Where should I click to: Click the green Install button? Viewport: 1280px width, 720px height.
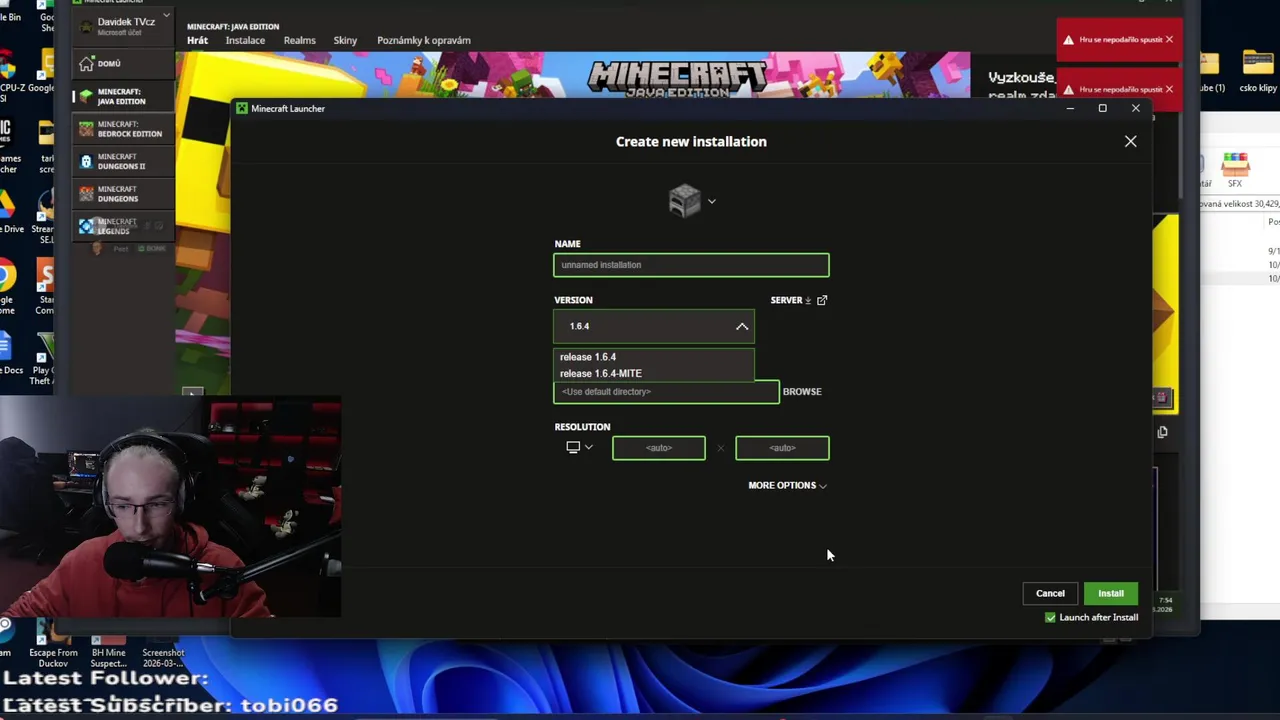click(x=1111, y=593)
